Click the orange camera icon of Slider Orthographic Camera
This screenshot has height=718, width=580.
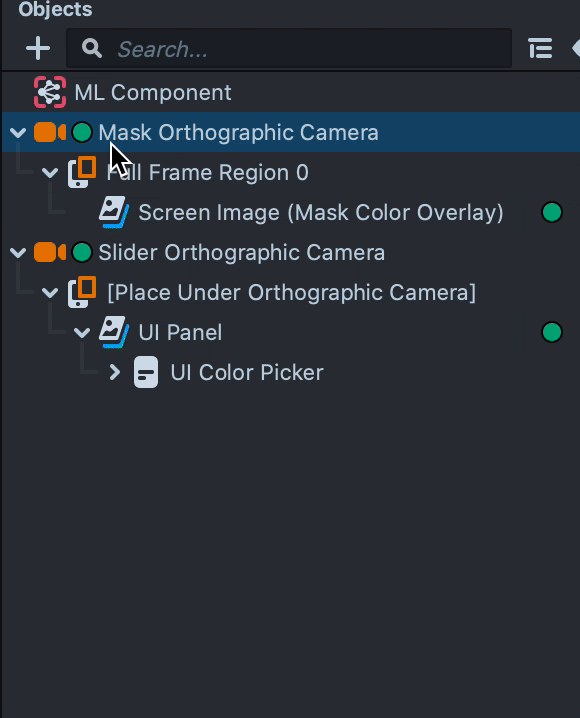[x=50, y=252]
